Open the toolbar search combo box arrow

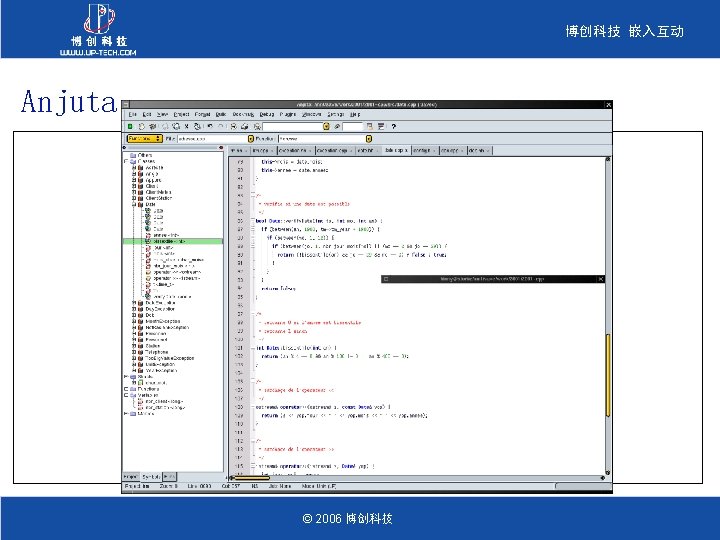[x=326, y=126]
